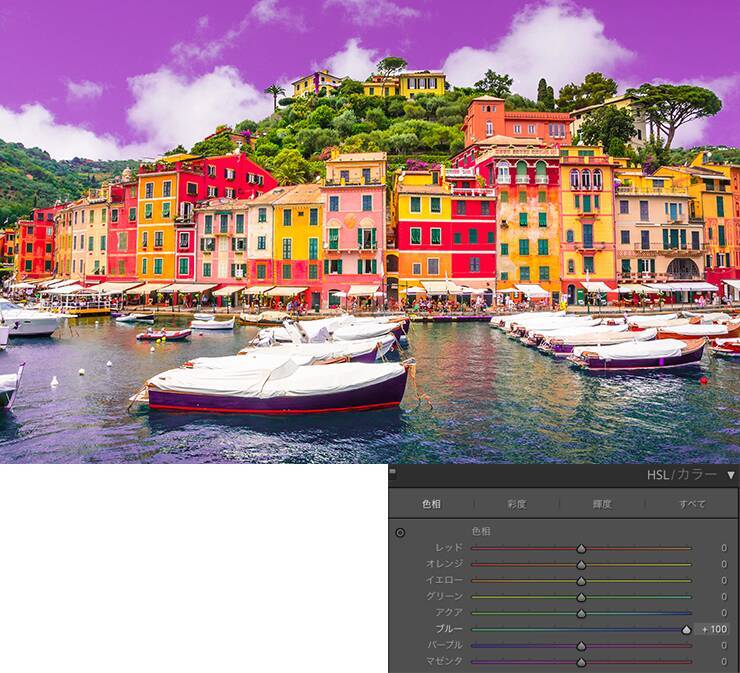Click the アクア hue slider handle
The image size is (740, 673).
[581, 613]
